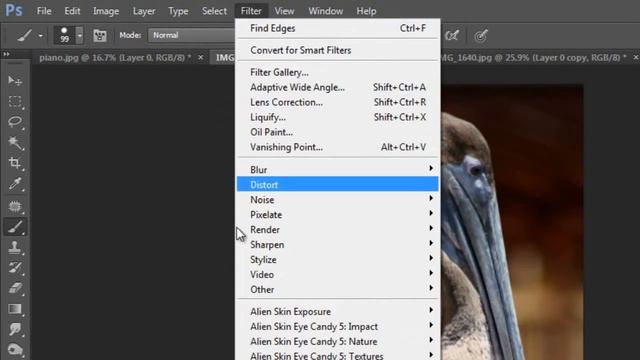Open the Layer menu
The width and height of the screenshot is (640, 360).
coord(144,11)
